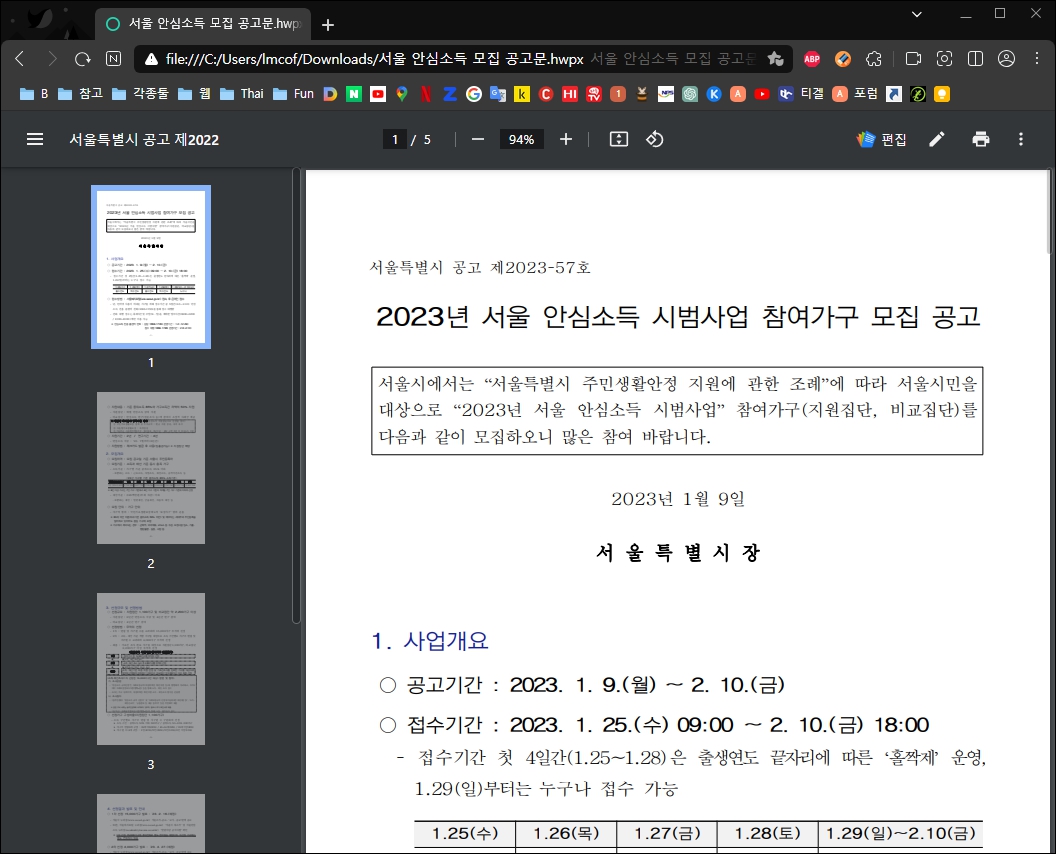Screen dimensions: 1056x854
Task: Click the fit-to-page icon
Action: click(x=618, y=139)
